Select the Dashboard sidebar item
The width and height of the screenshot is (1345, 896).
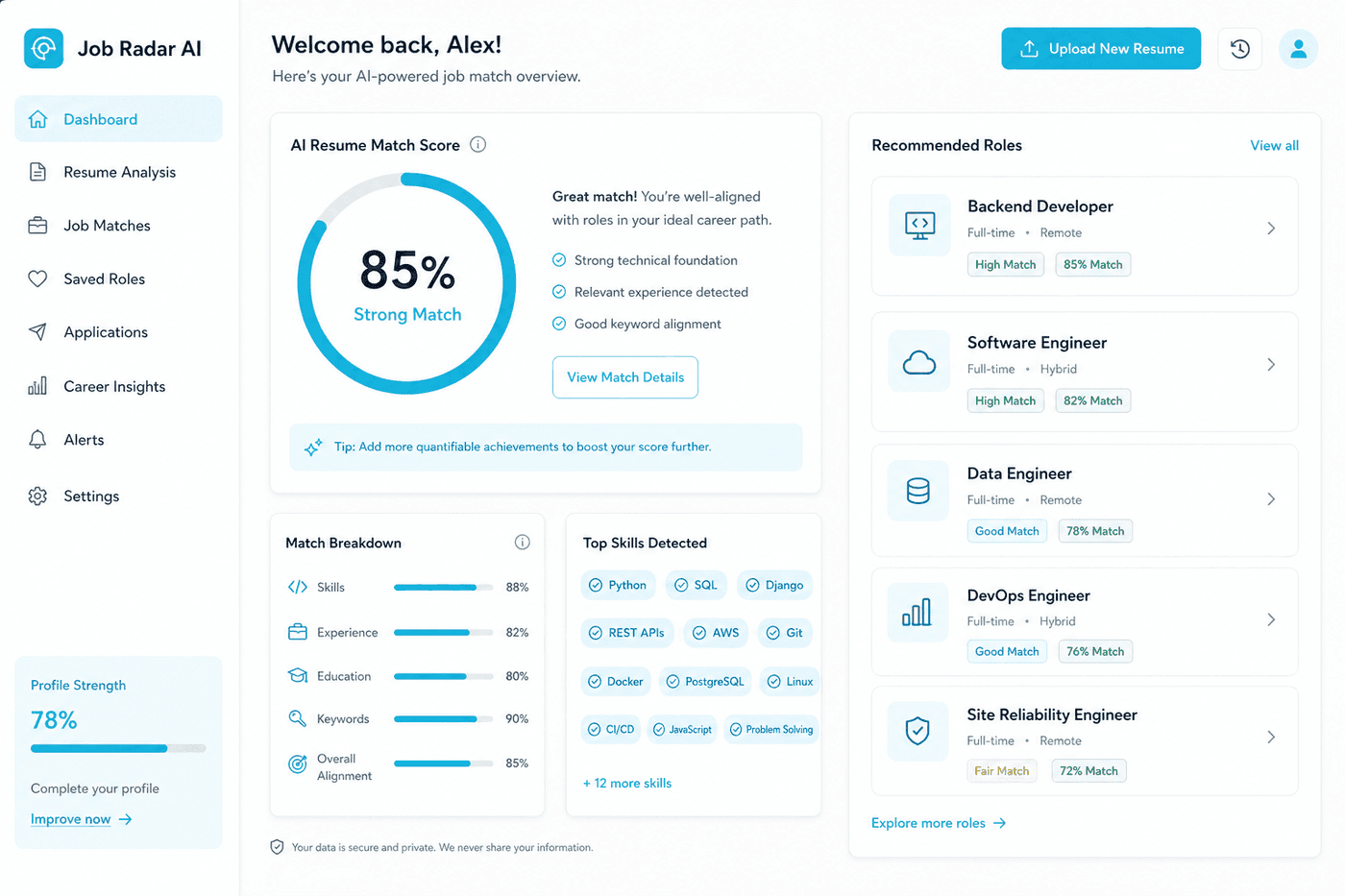tap(118, 119)
